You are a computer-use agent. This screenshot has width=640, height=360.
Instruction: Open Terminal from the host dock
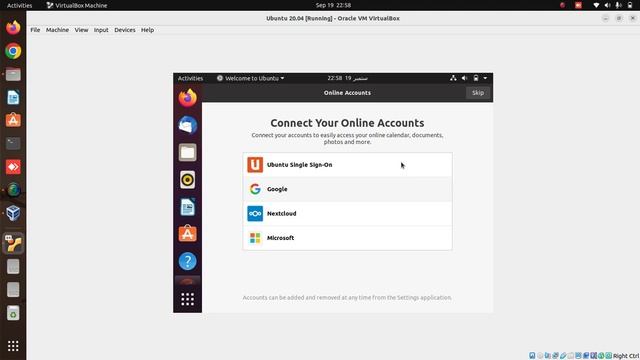(13, 144)
